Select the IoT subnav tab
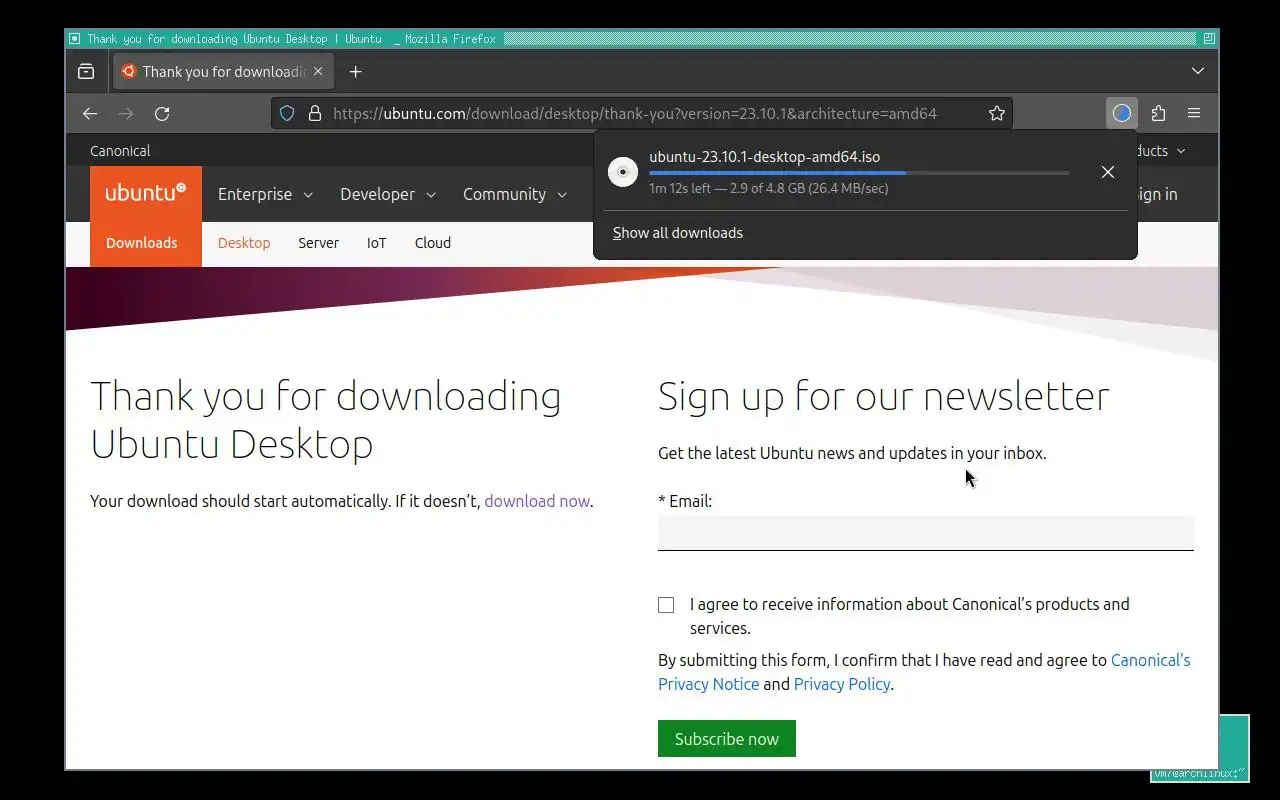This screenshot has height=800, width=1280. [376, 243]
